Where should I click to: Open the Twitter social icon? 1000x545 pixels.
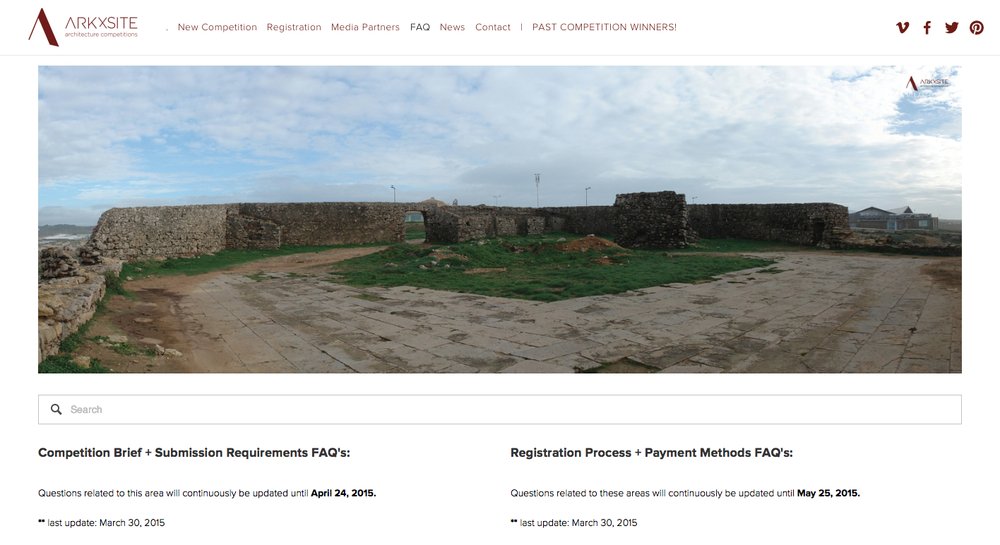952,27
